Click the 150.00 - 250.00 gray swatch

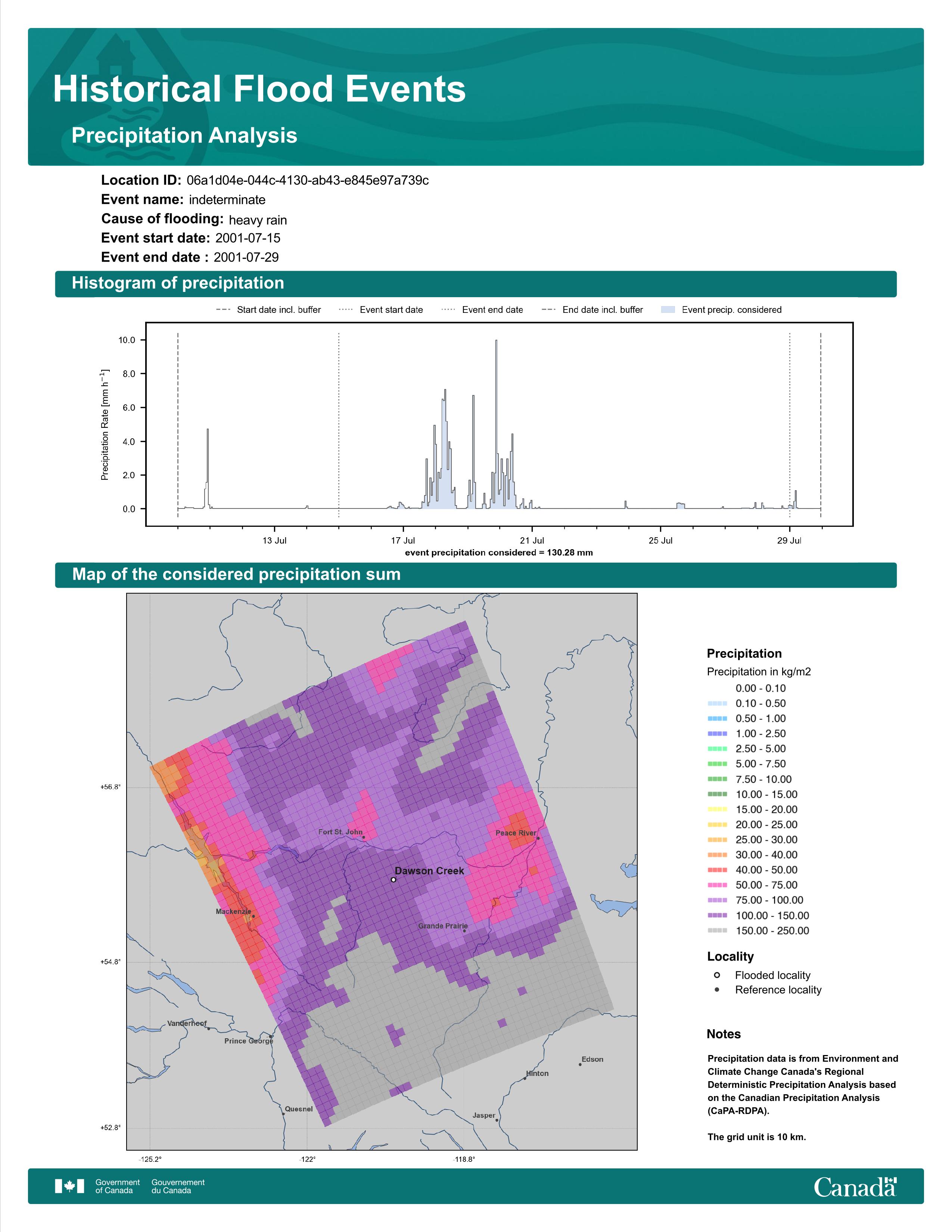[x=718, y=931]
